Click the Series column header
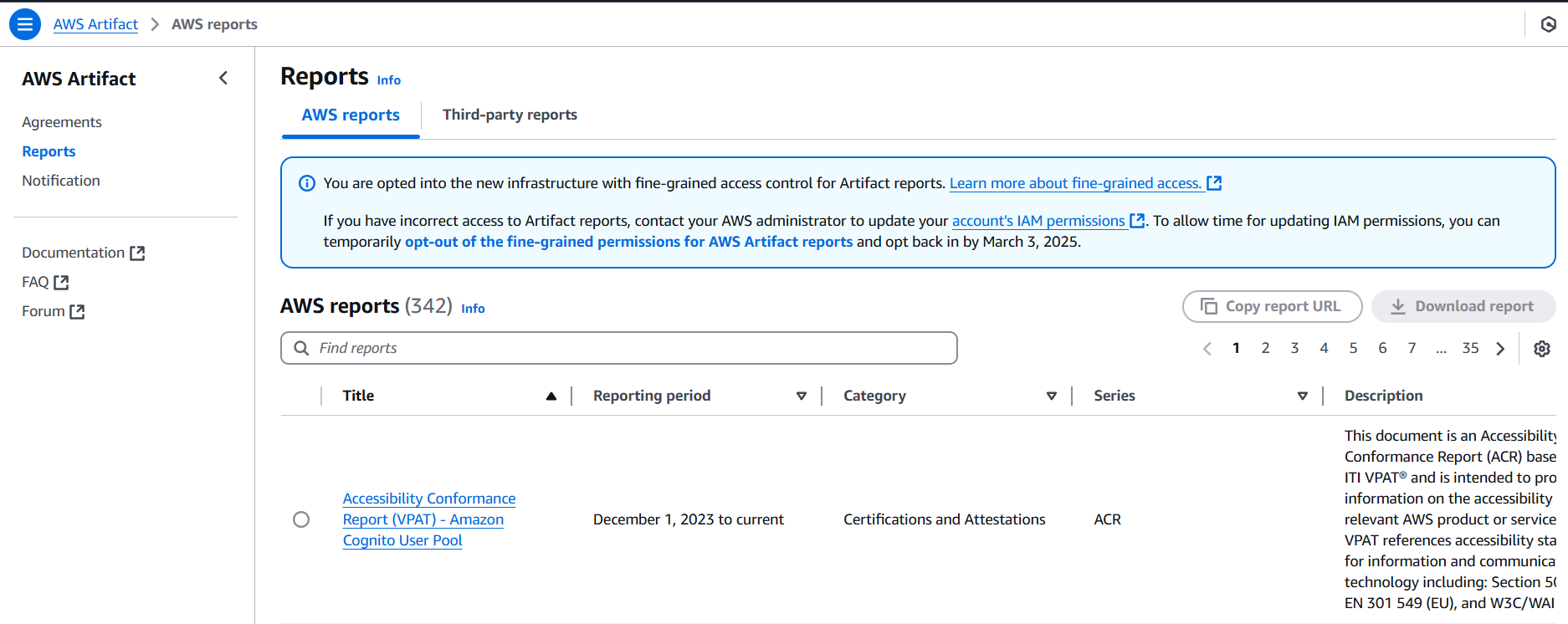Image resolution: width=1568 pixels, height=624 pixels. tap(1115, 396)
